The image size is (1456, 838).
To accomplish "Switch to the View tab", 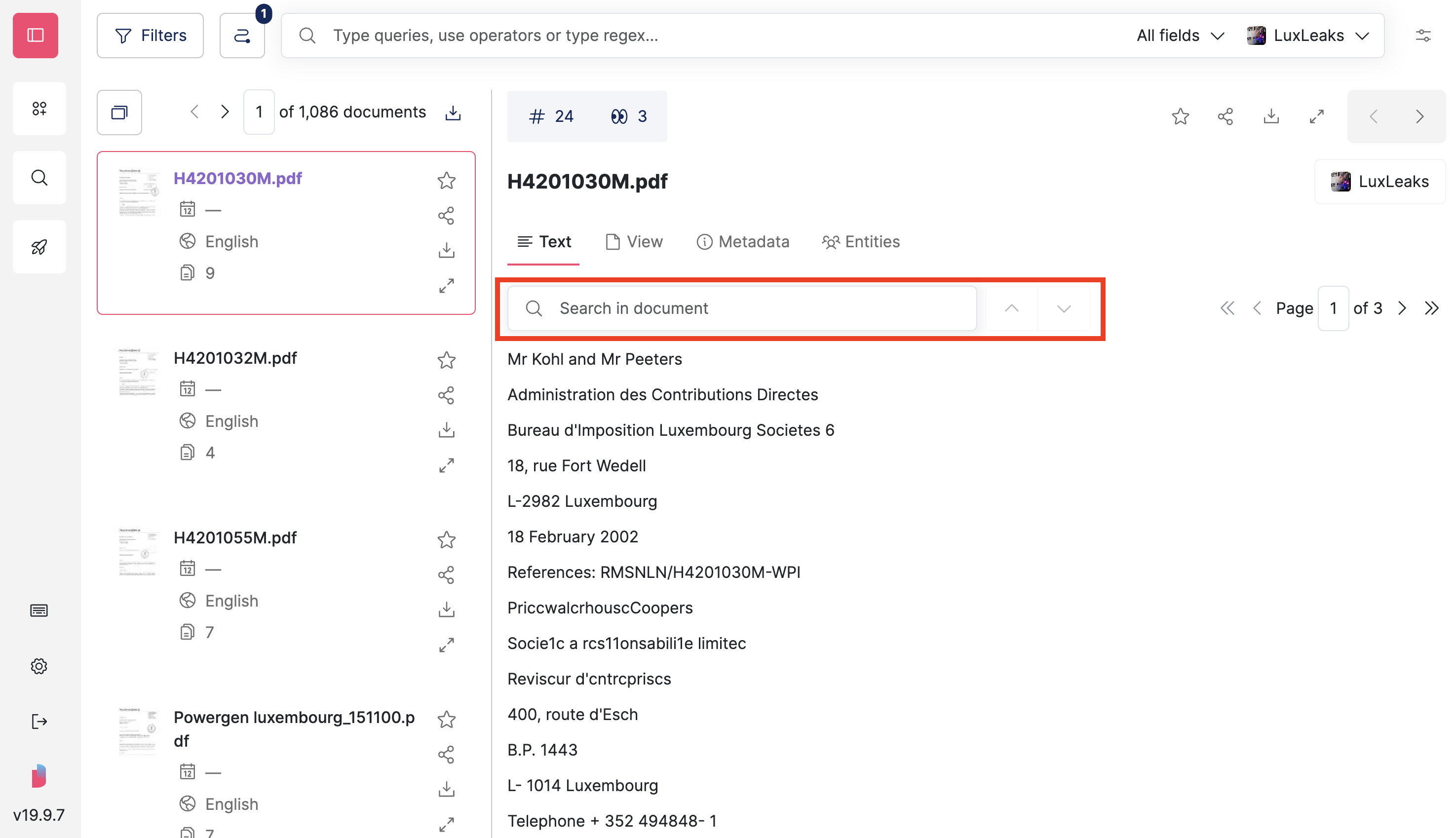I will (x=634, y=242).
